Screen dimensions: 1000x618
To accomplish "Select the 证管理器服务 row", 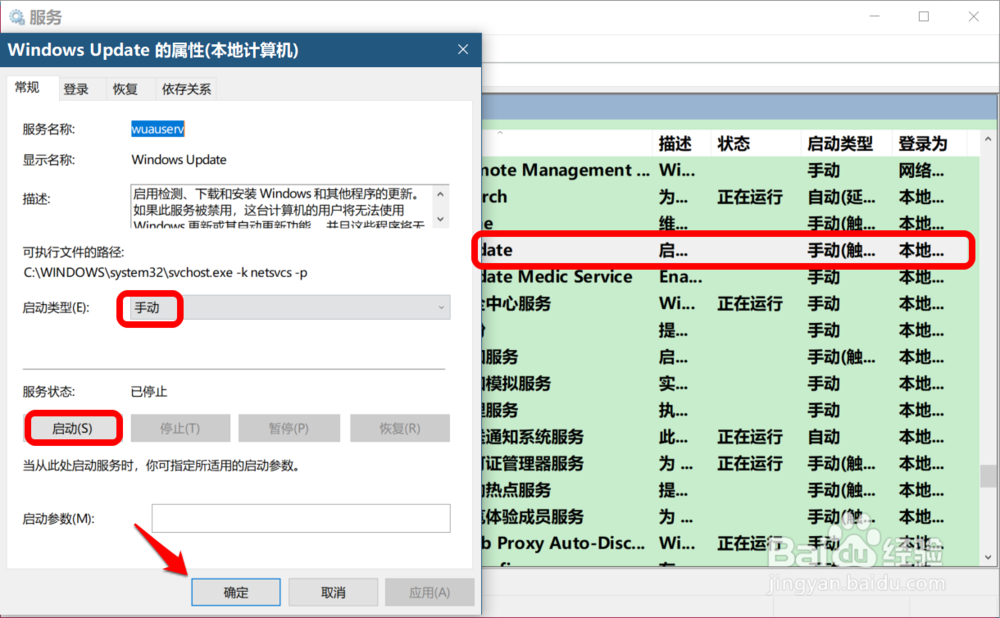I will point(730,464).
